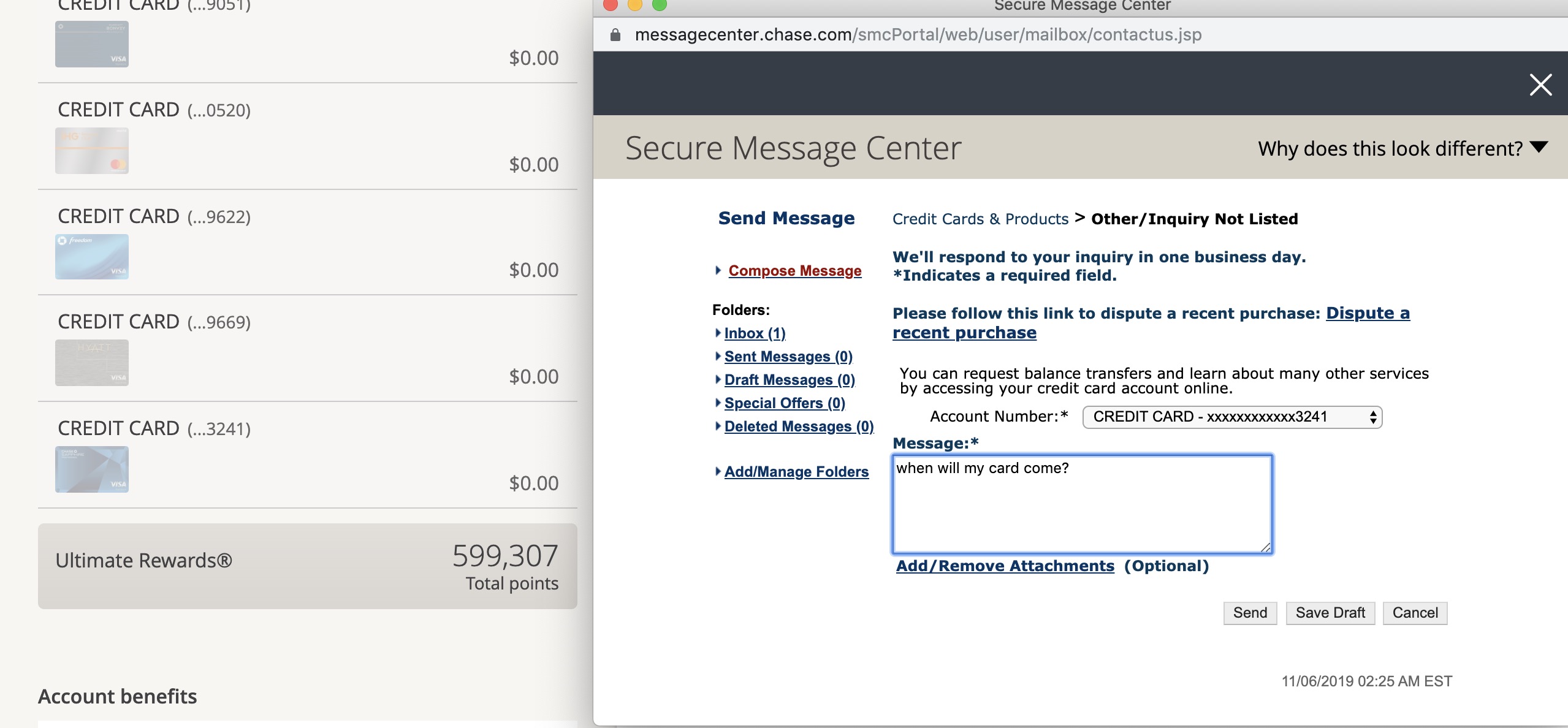
Task: Click the Bonvoy card thumbnail for account 9051
Action: click(x=91, y=44)
